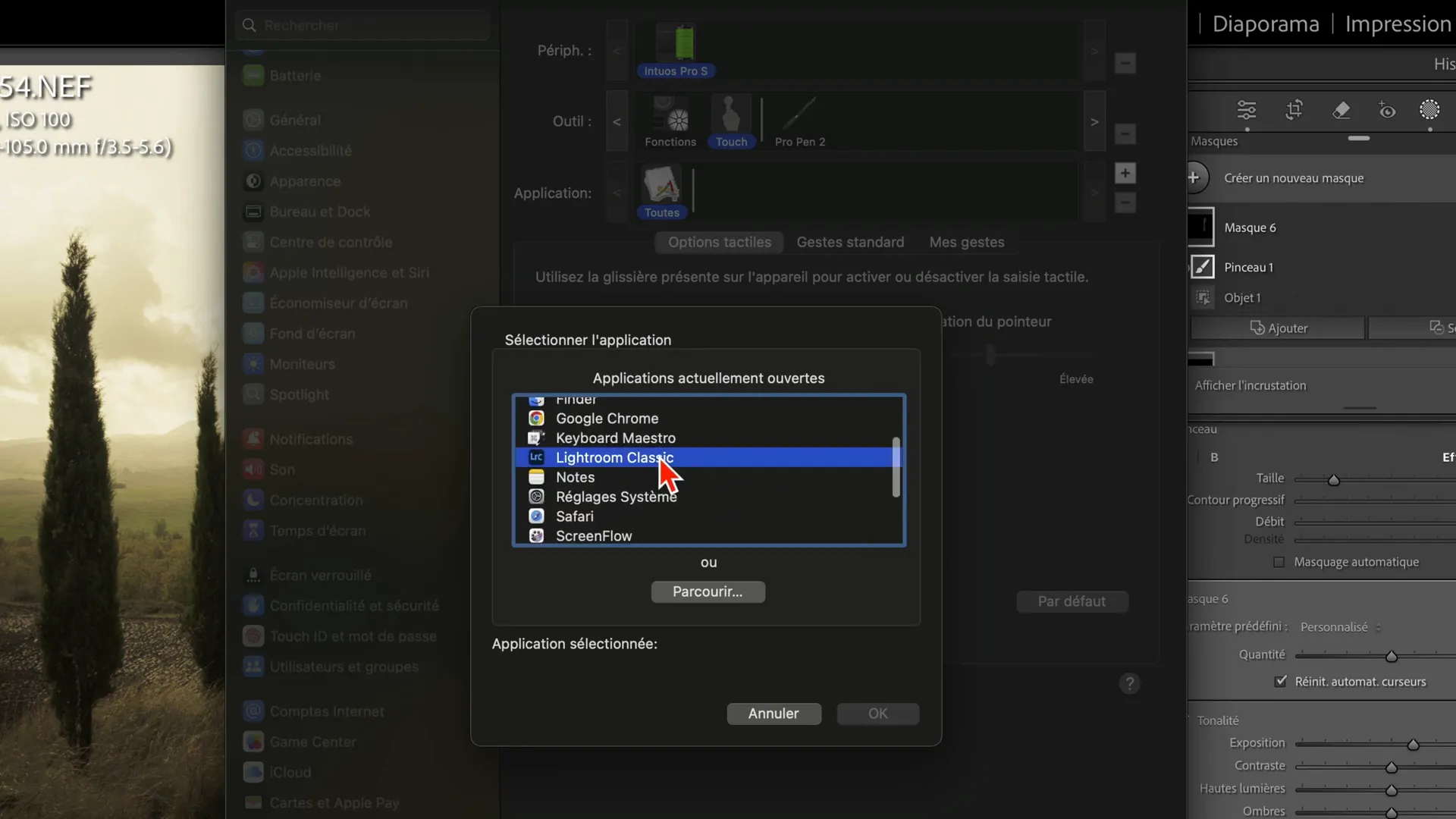Remove device with Périph. minus button
The height and width of the screenshot is (819, 1456).
1125,63
